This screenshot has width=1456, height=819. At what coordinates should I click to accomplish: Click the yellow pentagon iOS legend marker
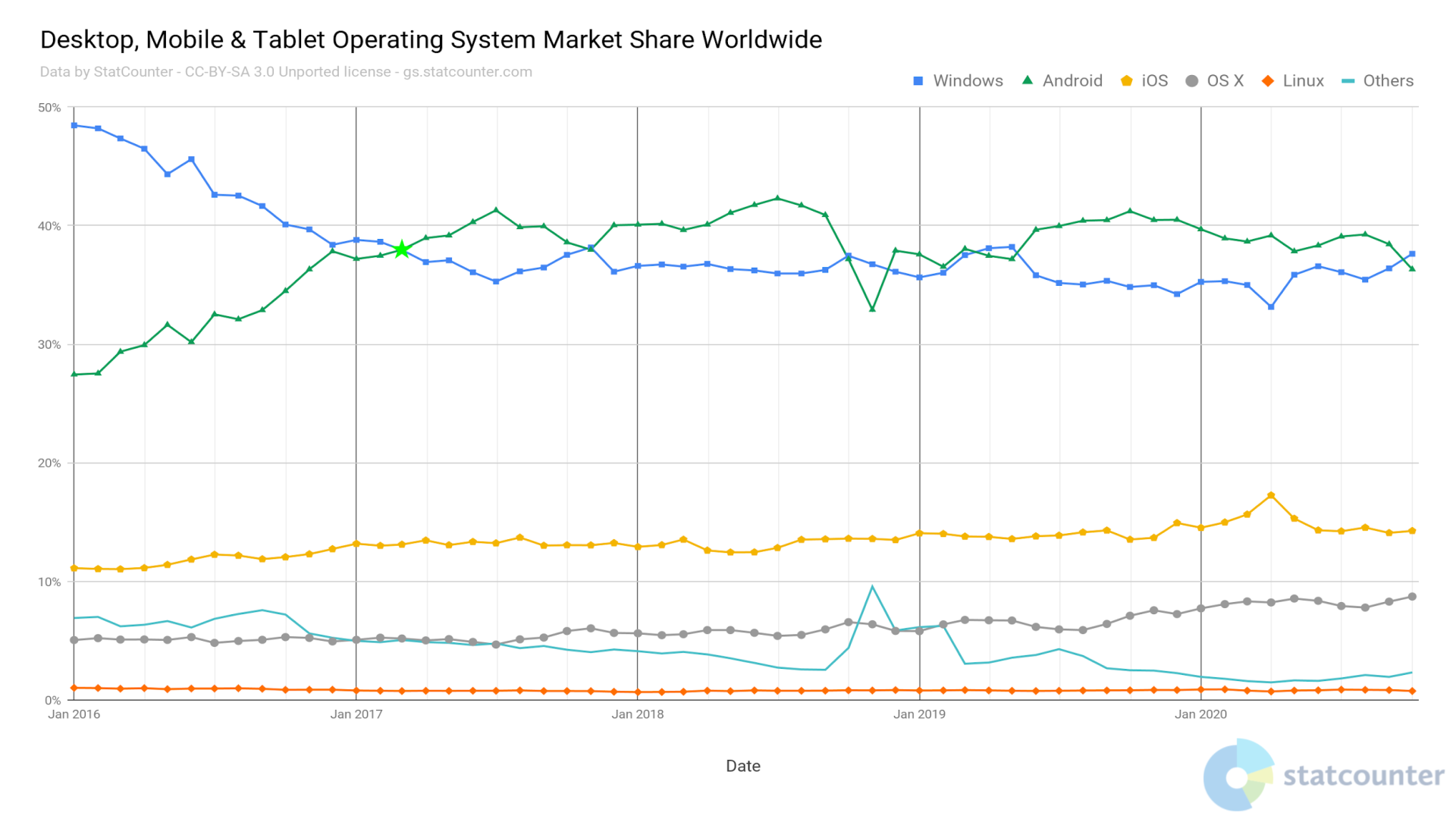[x=1127, y=80]
